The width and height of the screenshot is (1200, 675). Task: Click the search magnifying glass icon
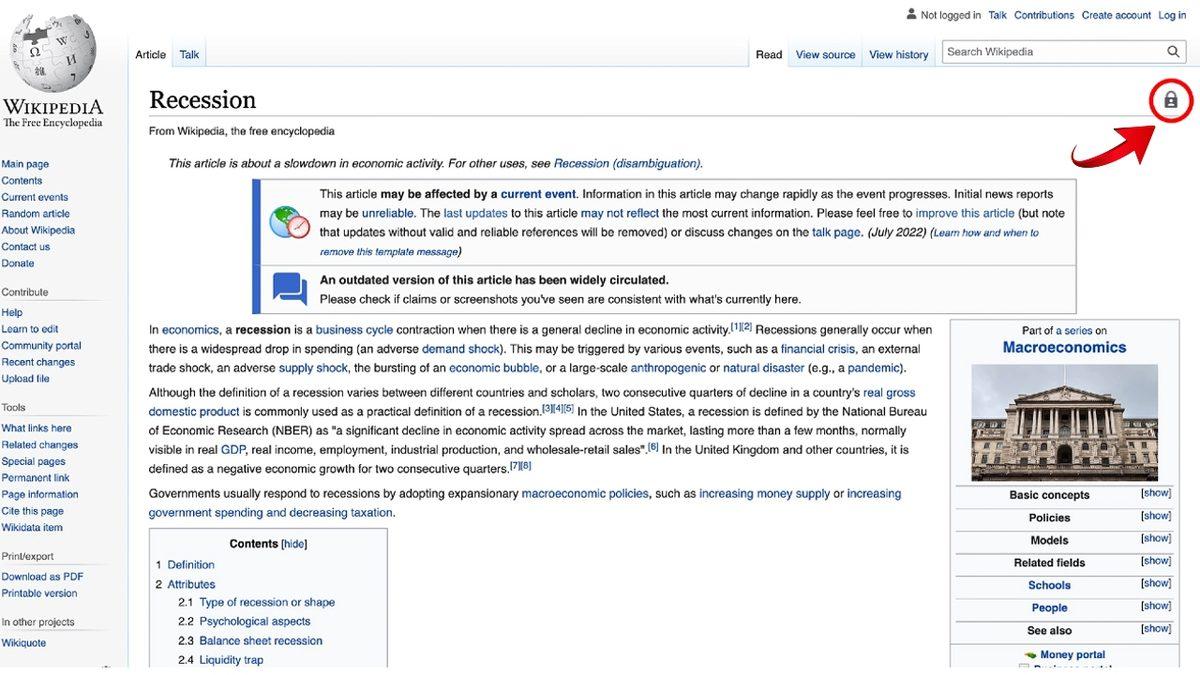1173,51
